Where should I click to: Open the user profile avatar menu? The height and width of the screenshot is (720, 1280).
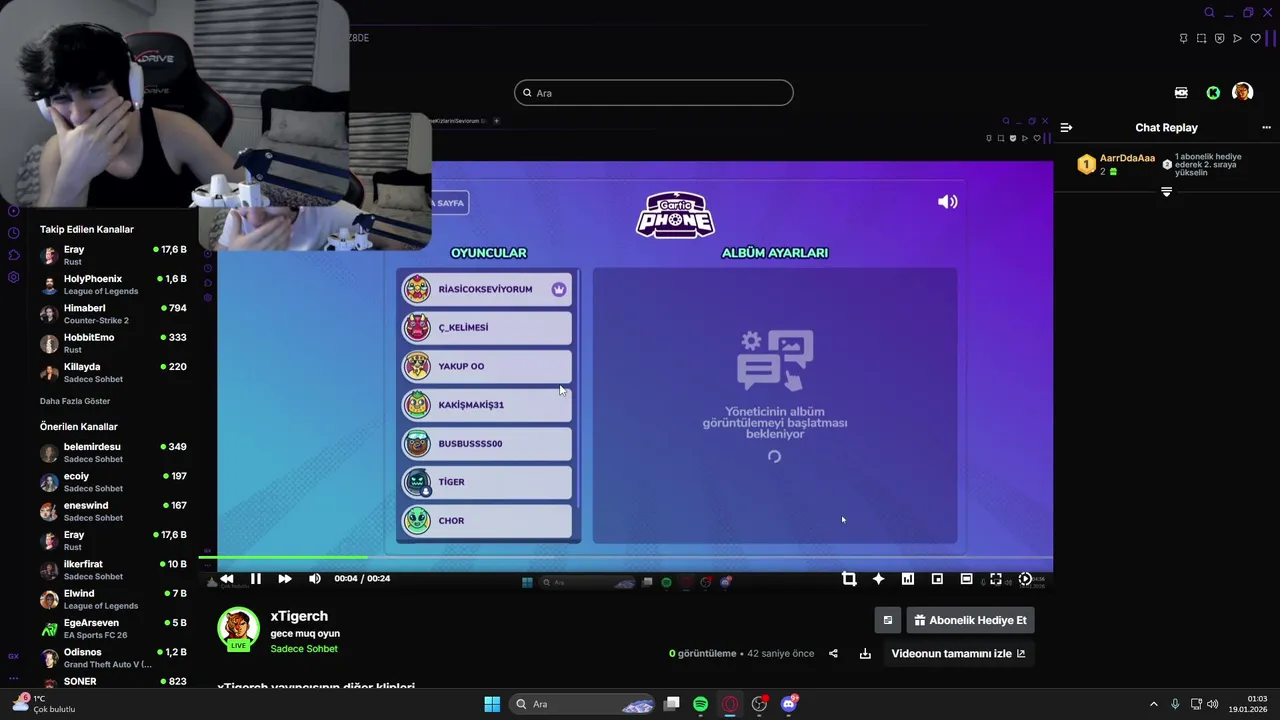pos(1243,93)
